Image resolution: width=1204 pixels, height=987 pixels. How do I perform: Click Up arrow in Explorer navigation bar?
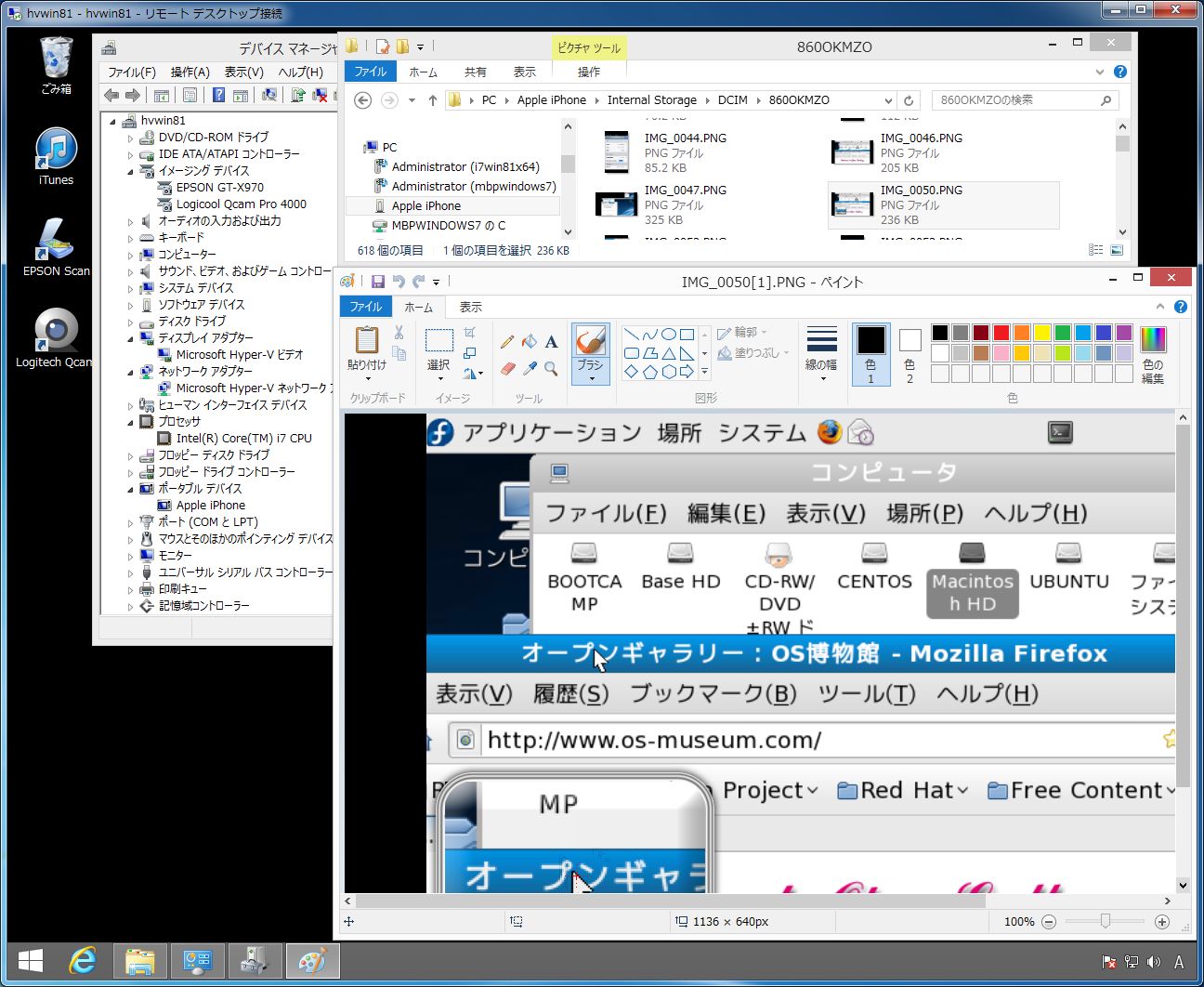click(x=433, y=100)
